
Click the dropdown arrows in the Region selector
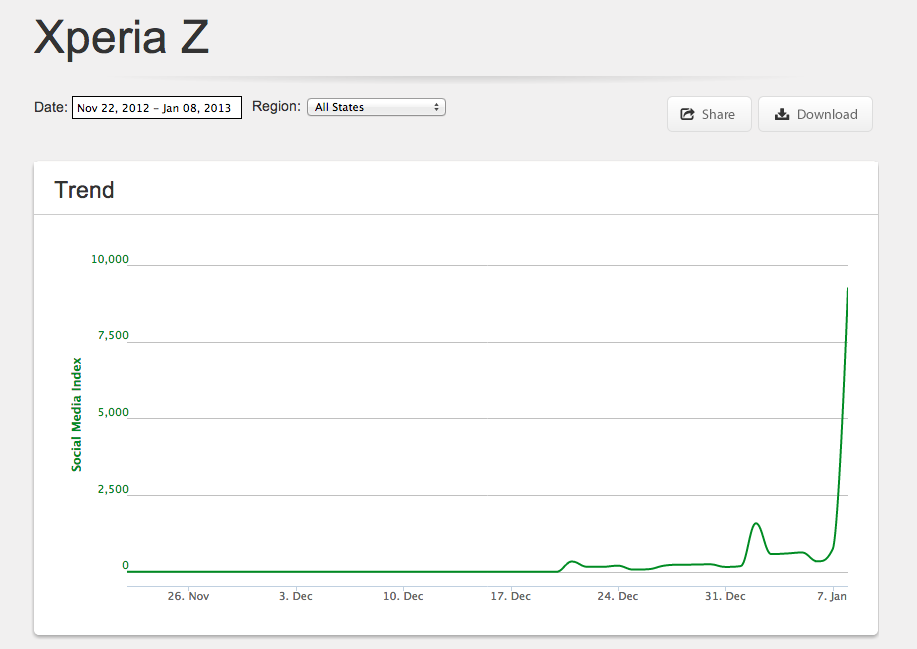click(436, 107)
